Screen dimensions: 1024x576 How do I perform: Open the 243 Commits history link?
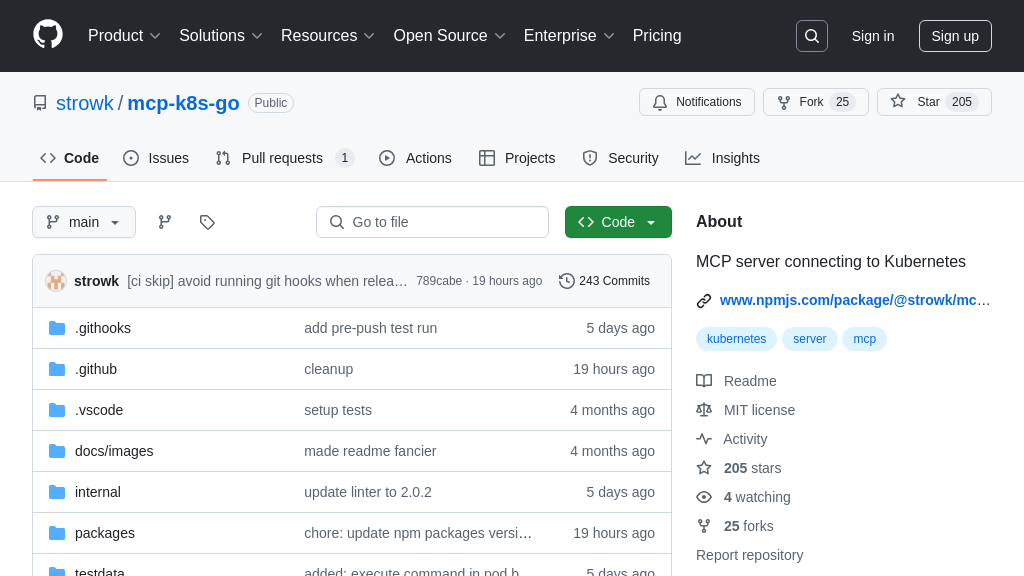point(605,281)
